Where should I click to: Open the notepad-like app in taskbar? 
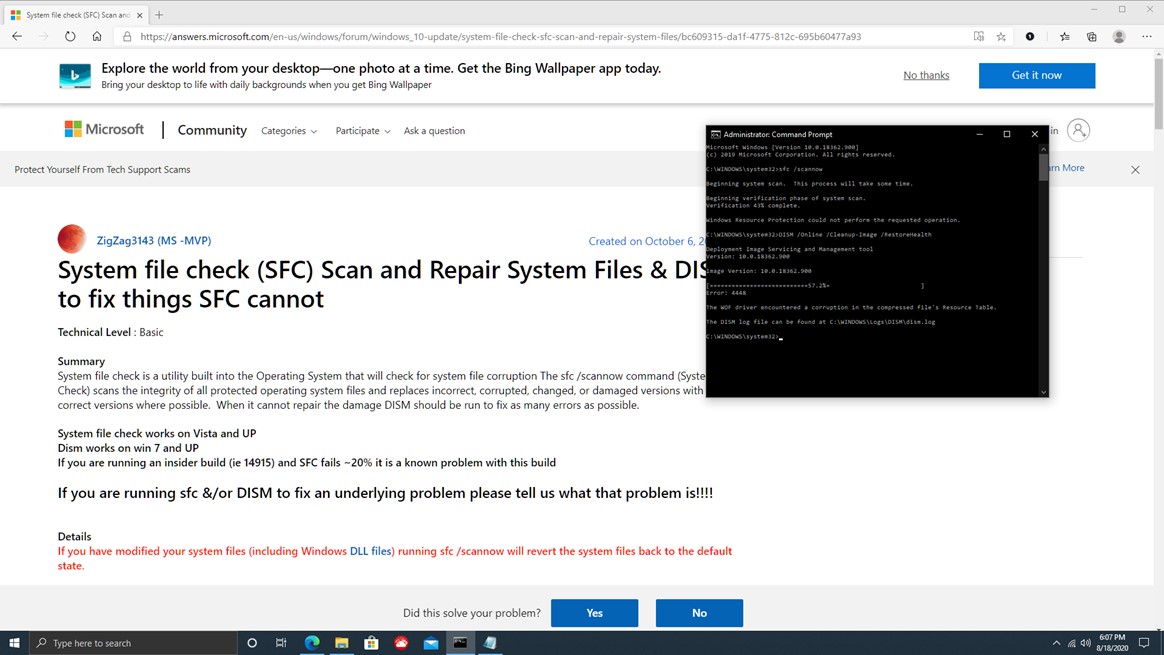coord(490,643)
